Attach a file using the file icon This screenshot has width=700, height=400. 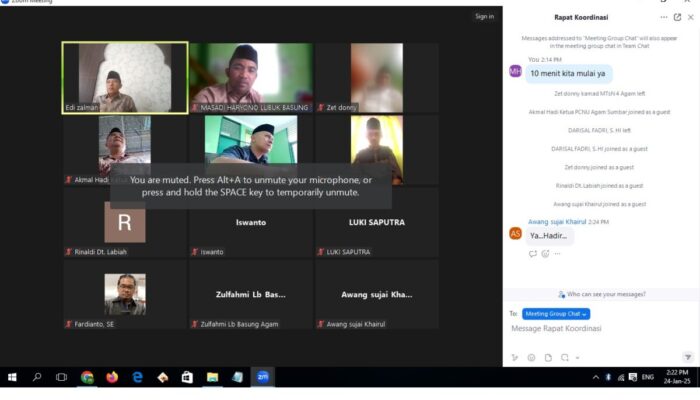(x=548, y=358)
